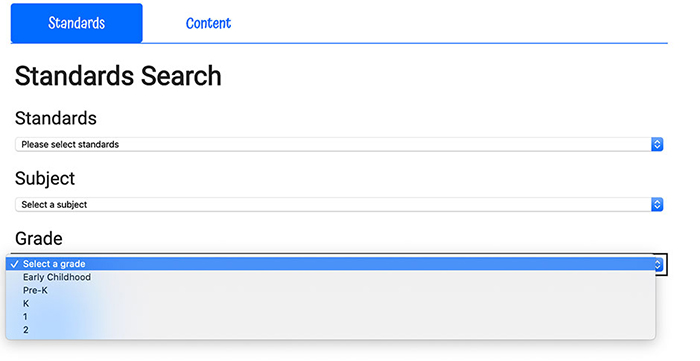
Task: Click the 'Standards' field label
Action: pyautogui.click(x=56, y=118)
